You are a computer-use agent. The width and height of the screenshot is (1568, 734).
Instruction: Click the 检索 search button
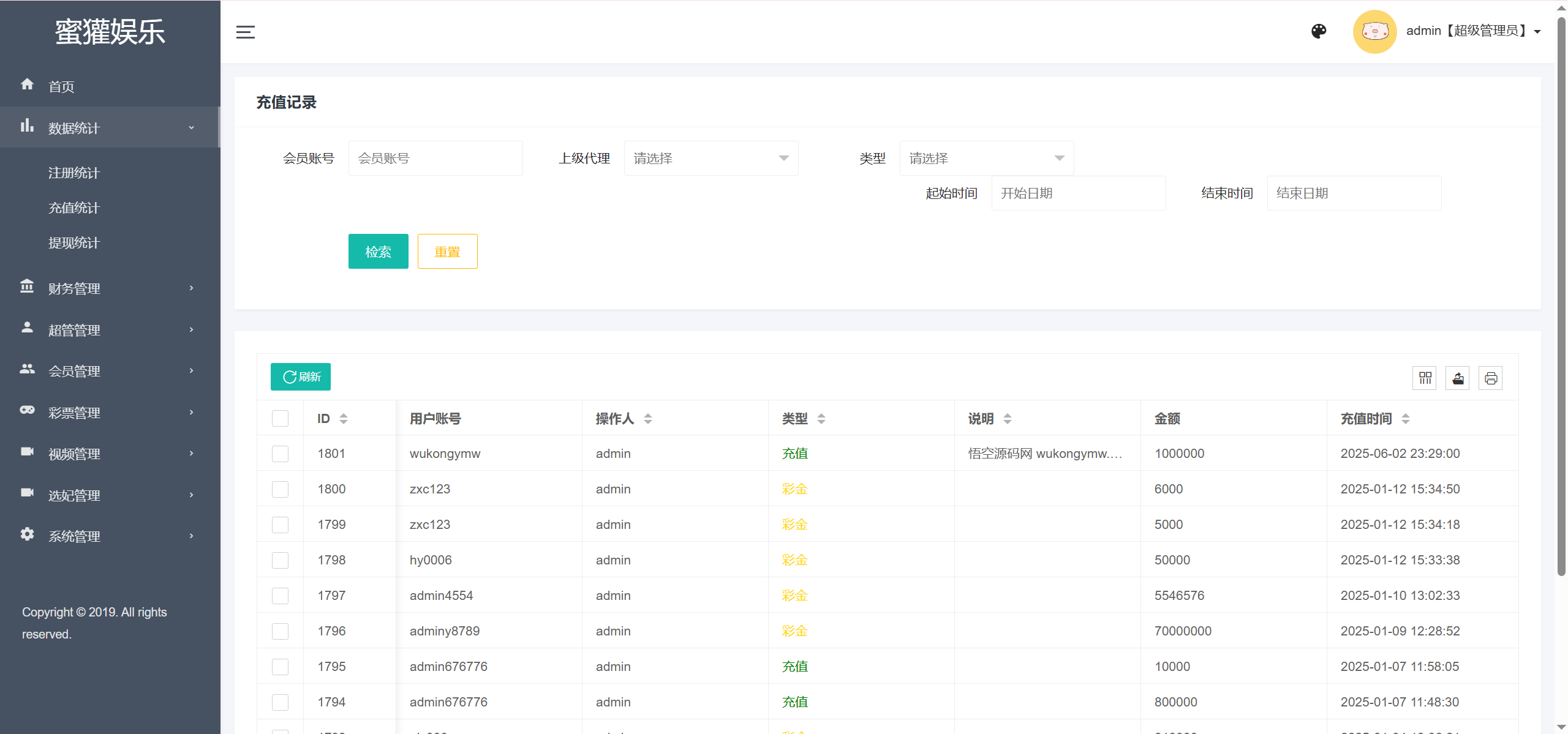(378, 252)
